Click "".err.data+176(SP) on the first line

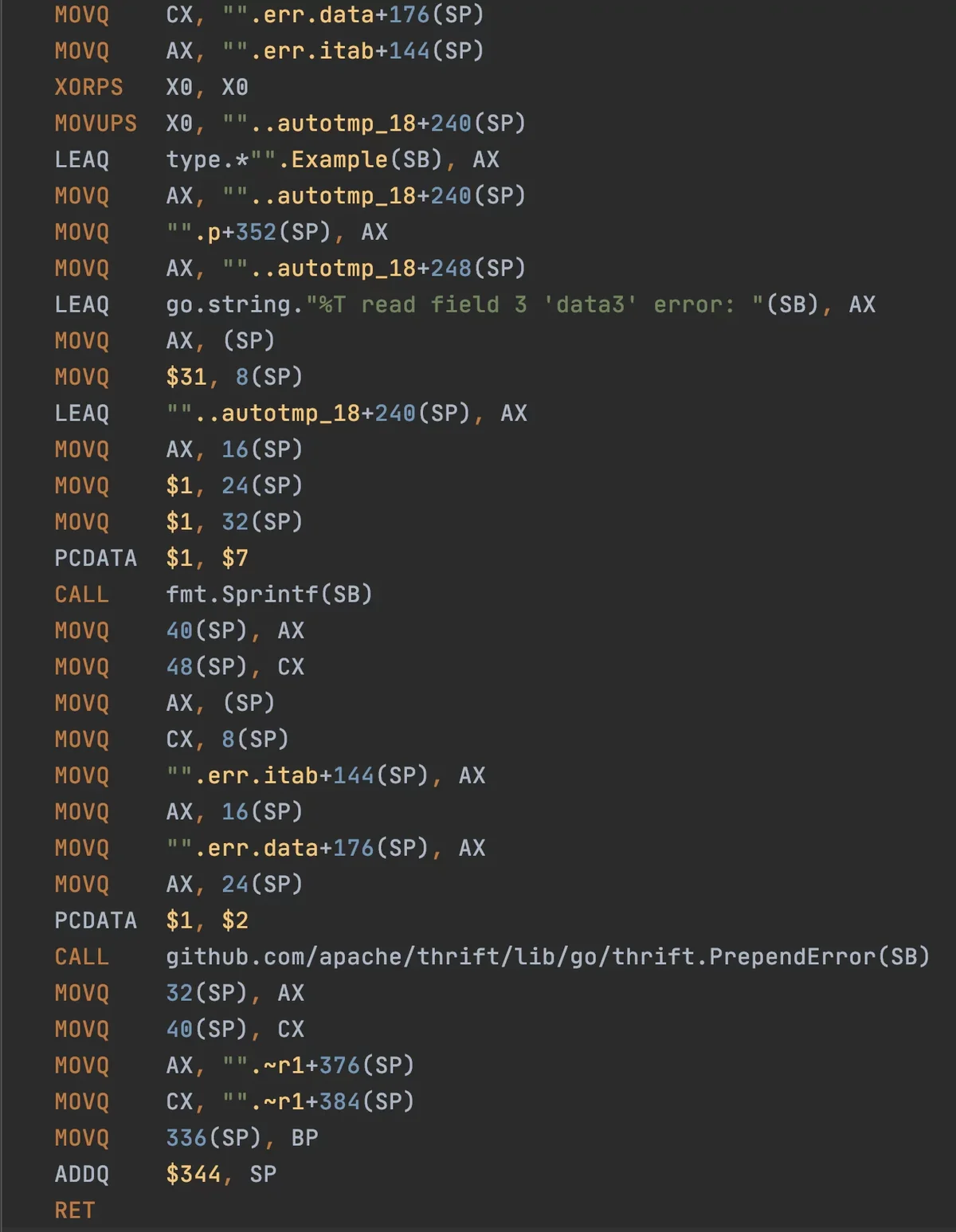pos(353,15)
